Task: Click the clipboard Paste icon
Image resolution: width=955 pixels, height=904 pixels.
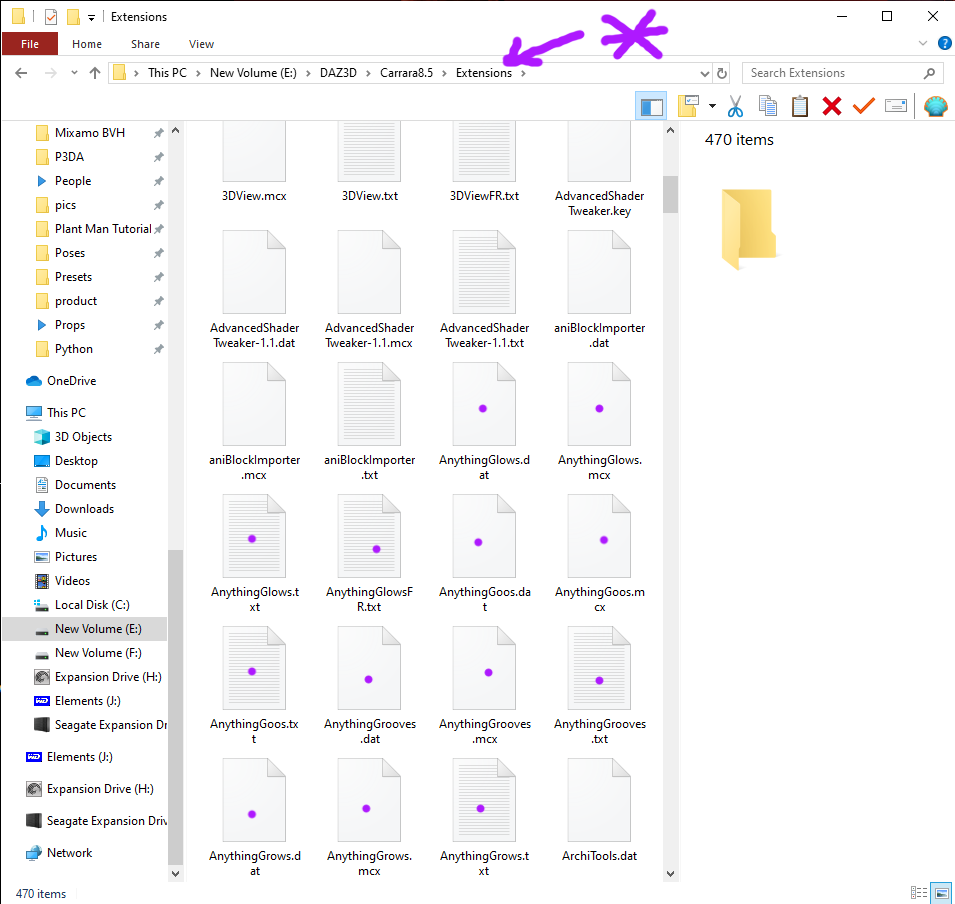Action: pos(800,106)
